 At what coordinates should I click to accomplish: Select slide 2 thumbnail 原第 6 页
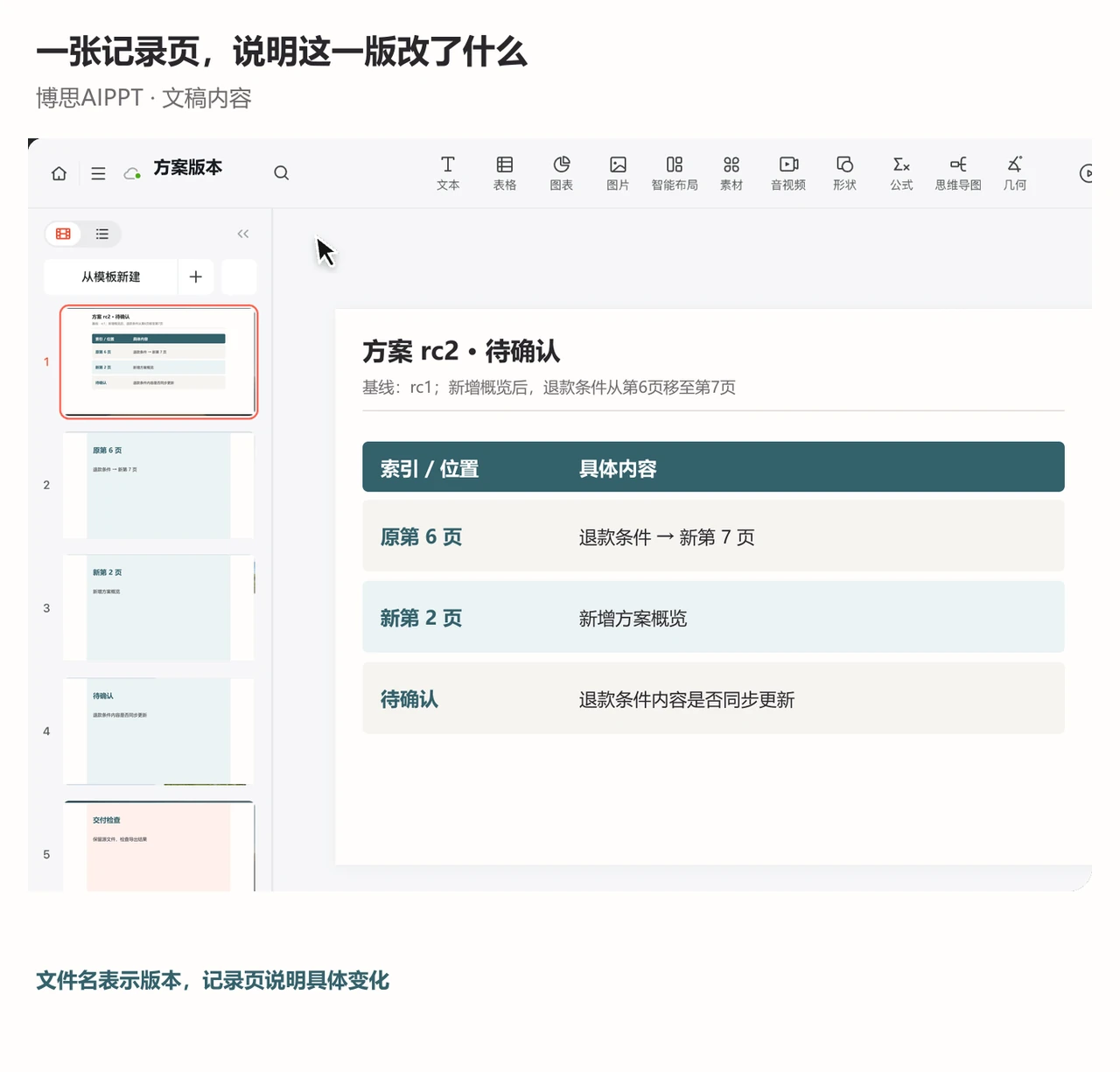158,485
